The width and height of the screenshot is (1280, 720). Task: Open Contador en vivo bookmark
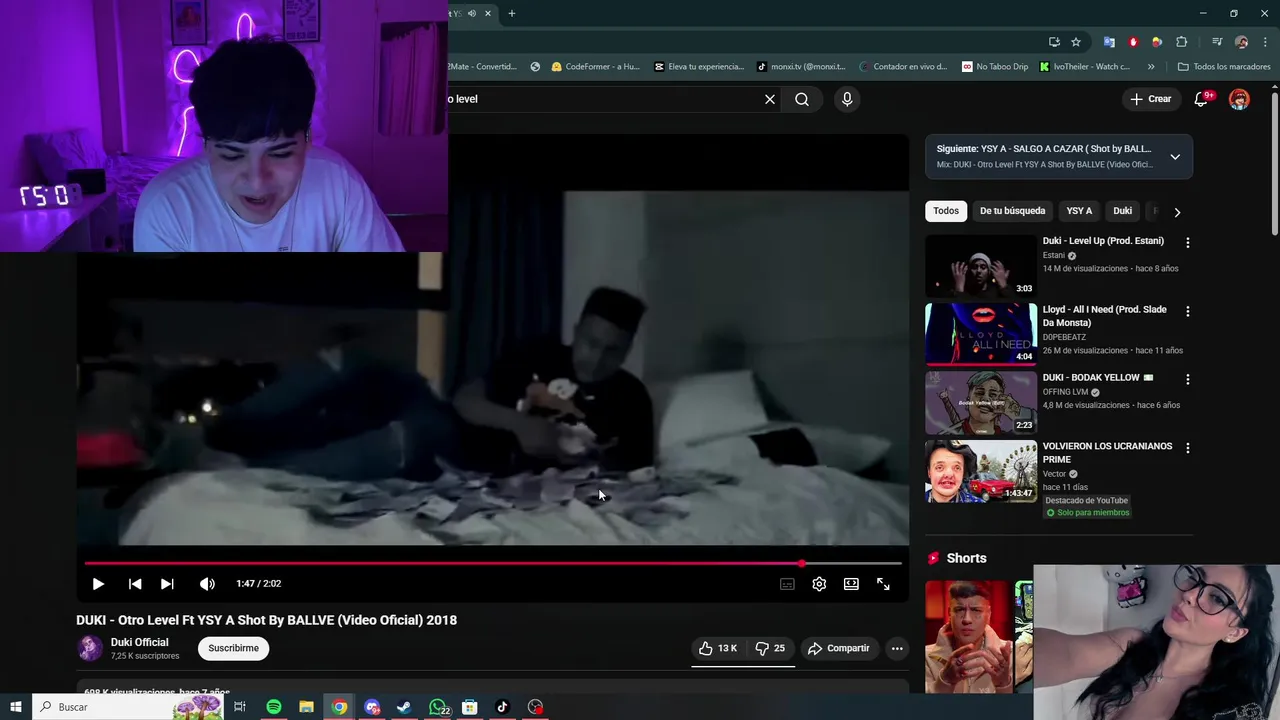903,67
